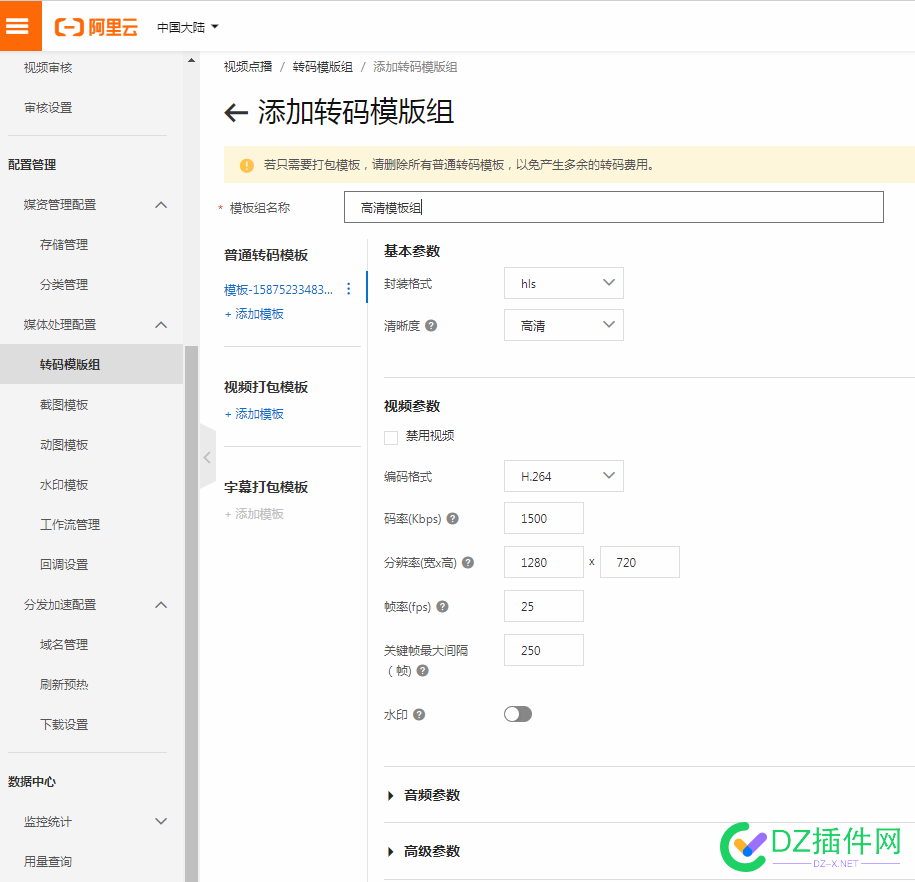Expand the 高级参数 section
This screenshot has width=915, height=882.
pyautogui.click(x=424, y=851)
